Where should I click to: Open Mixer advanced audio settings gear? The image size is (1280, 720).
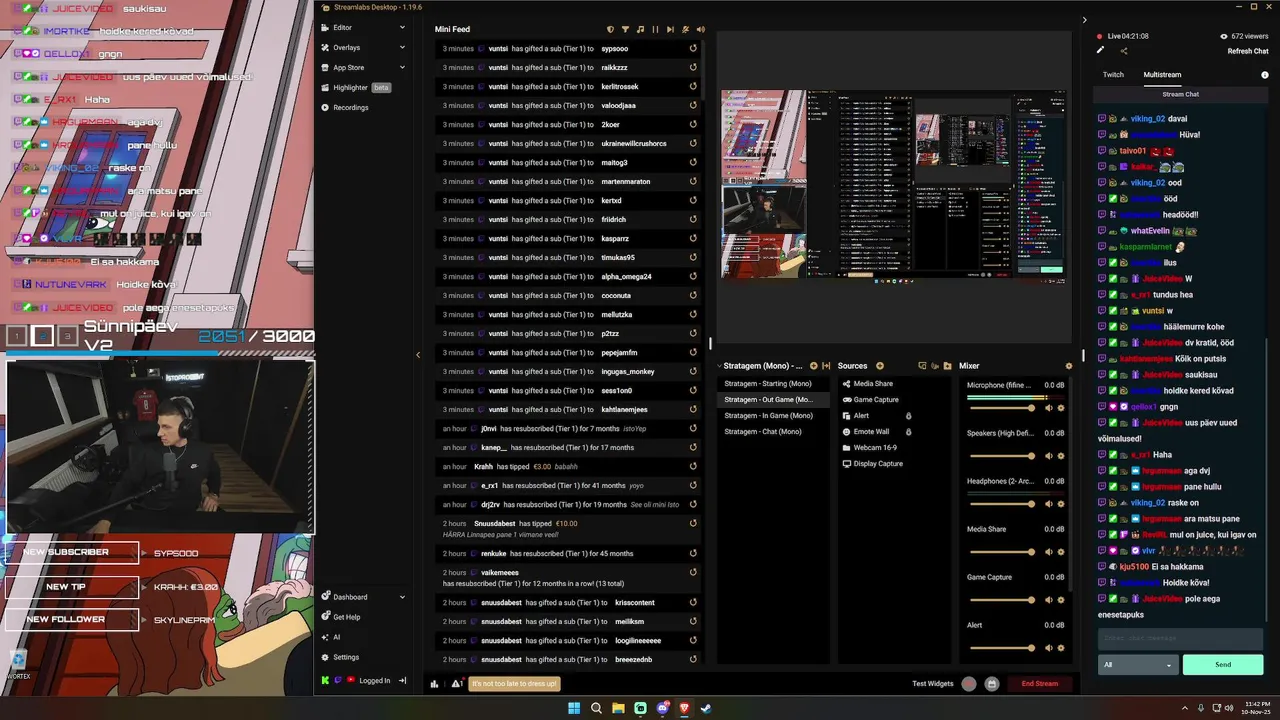coord(1068,366)
